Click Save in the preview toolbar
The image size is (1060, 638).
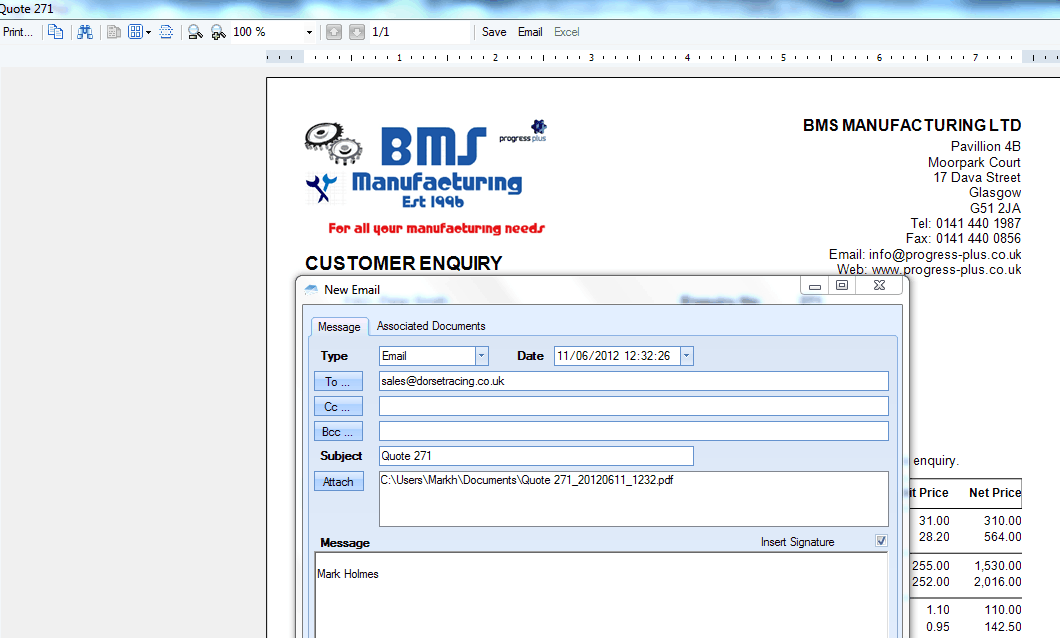pyautogui.click(x=494, y=32)
